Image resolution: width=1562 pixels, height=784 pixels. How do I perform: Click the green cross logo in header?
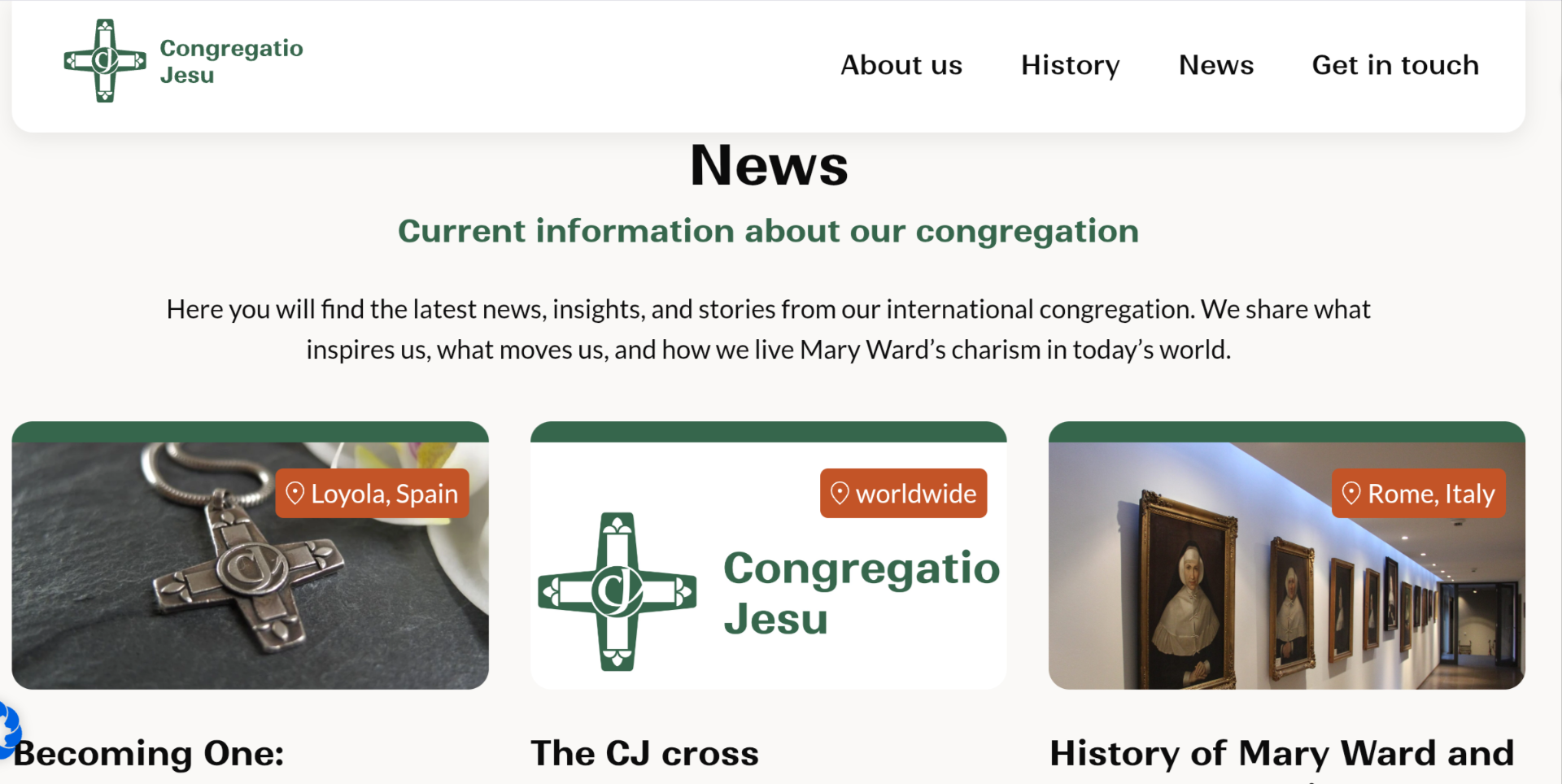point(105,61)
